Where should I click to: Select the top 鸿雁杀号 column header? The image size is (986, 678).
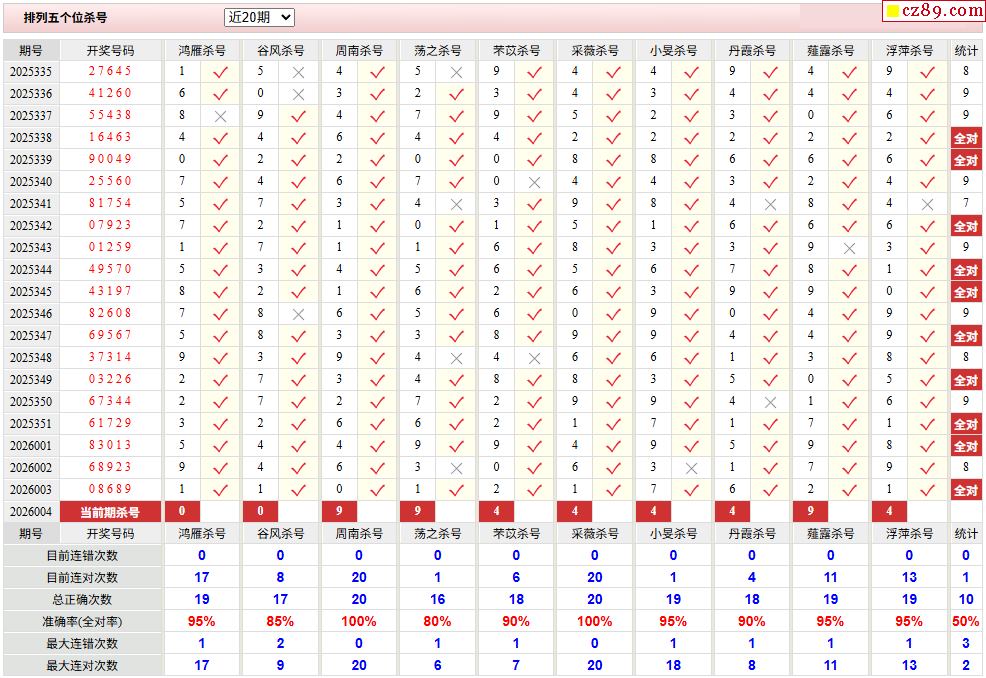[202, 50]
